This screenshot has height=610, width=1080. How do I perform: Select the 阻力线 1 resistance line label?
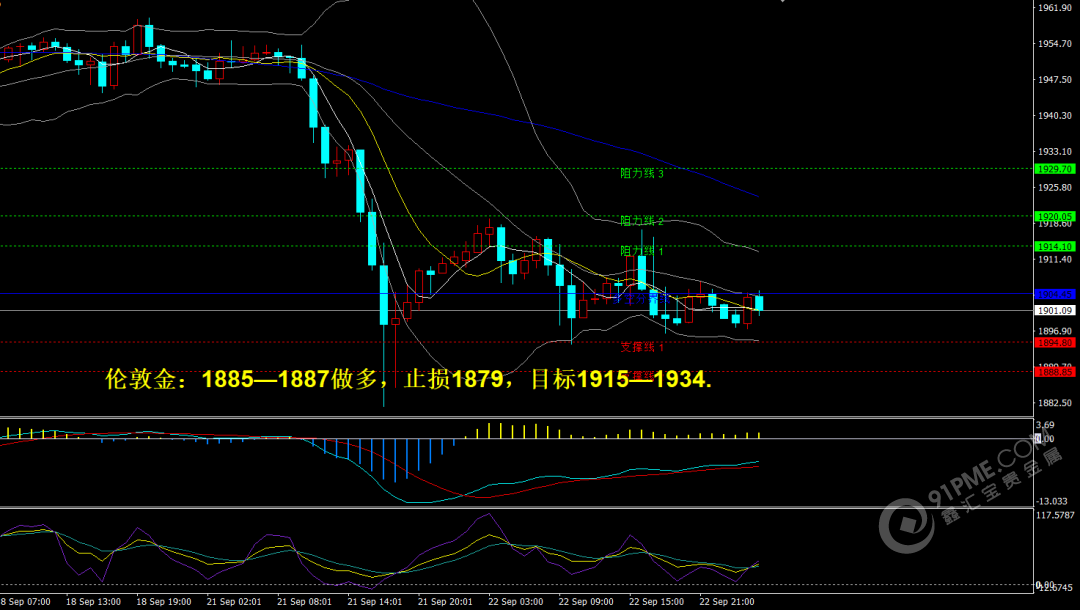coord(642,250)
